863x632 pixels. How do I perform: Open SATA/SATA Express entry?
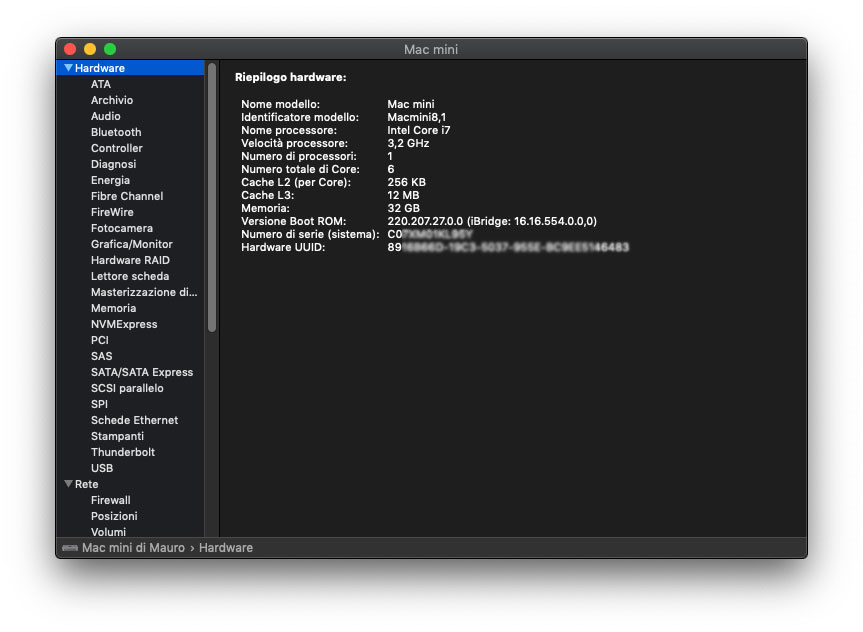click(142, 372)
